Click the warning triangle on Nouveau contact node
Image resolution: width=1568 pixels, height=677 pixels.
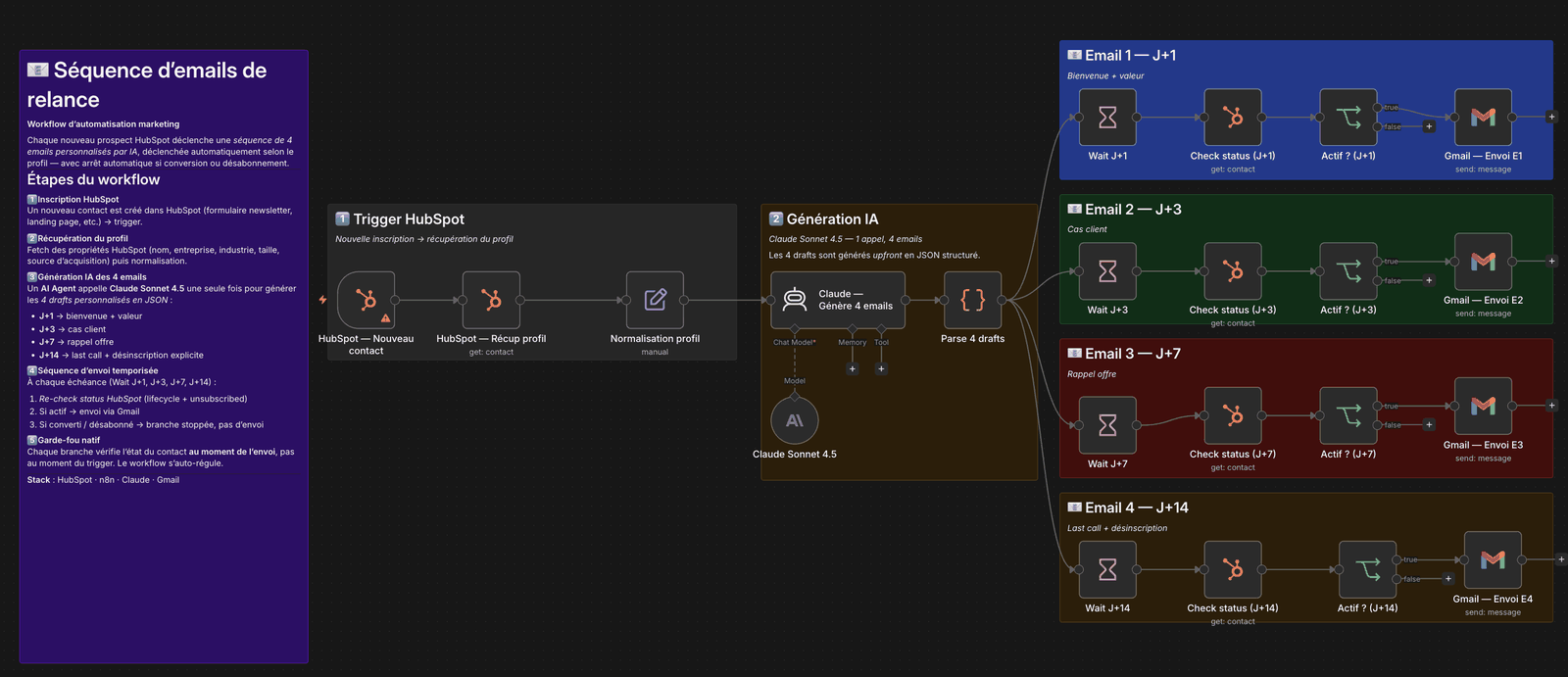tap(385, 318)
